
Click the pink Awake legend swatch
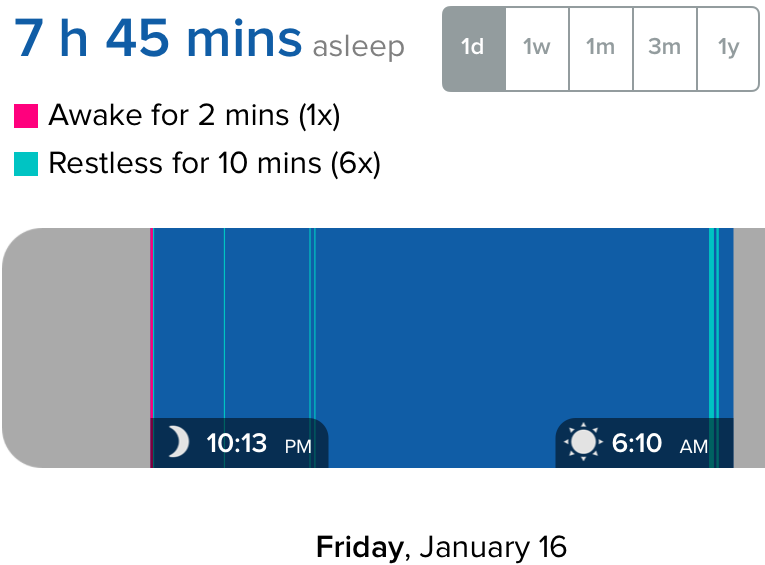coord(26,117)
